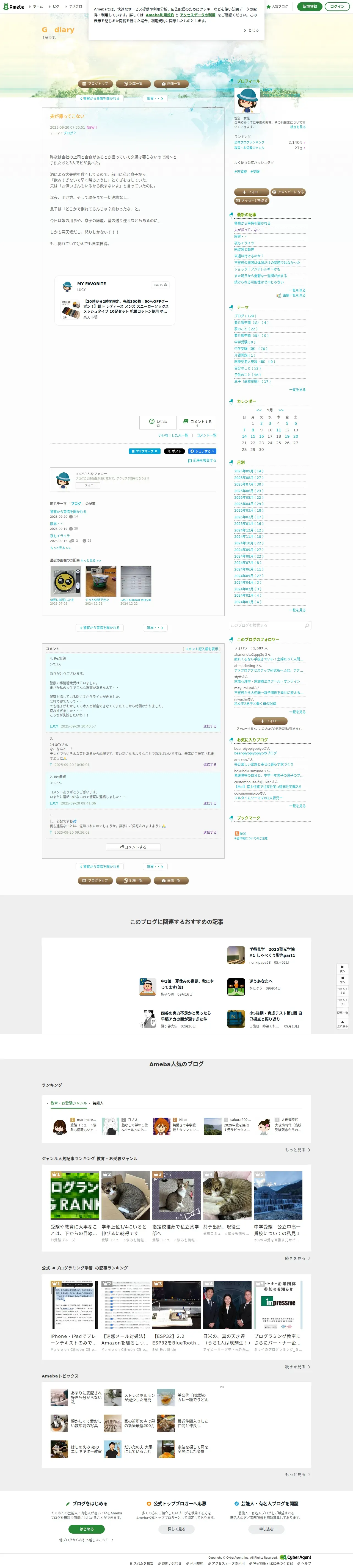Screen dimensions: 353x1568
Task: Click the Facebook シェアする button
Action: pos(202,451)
